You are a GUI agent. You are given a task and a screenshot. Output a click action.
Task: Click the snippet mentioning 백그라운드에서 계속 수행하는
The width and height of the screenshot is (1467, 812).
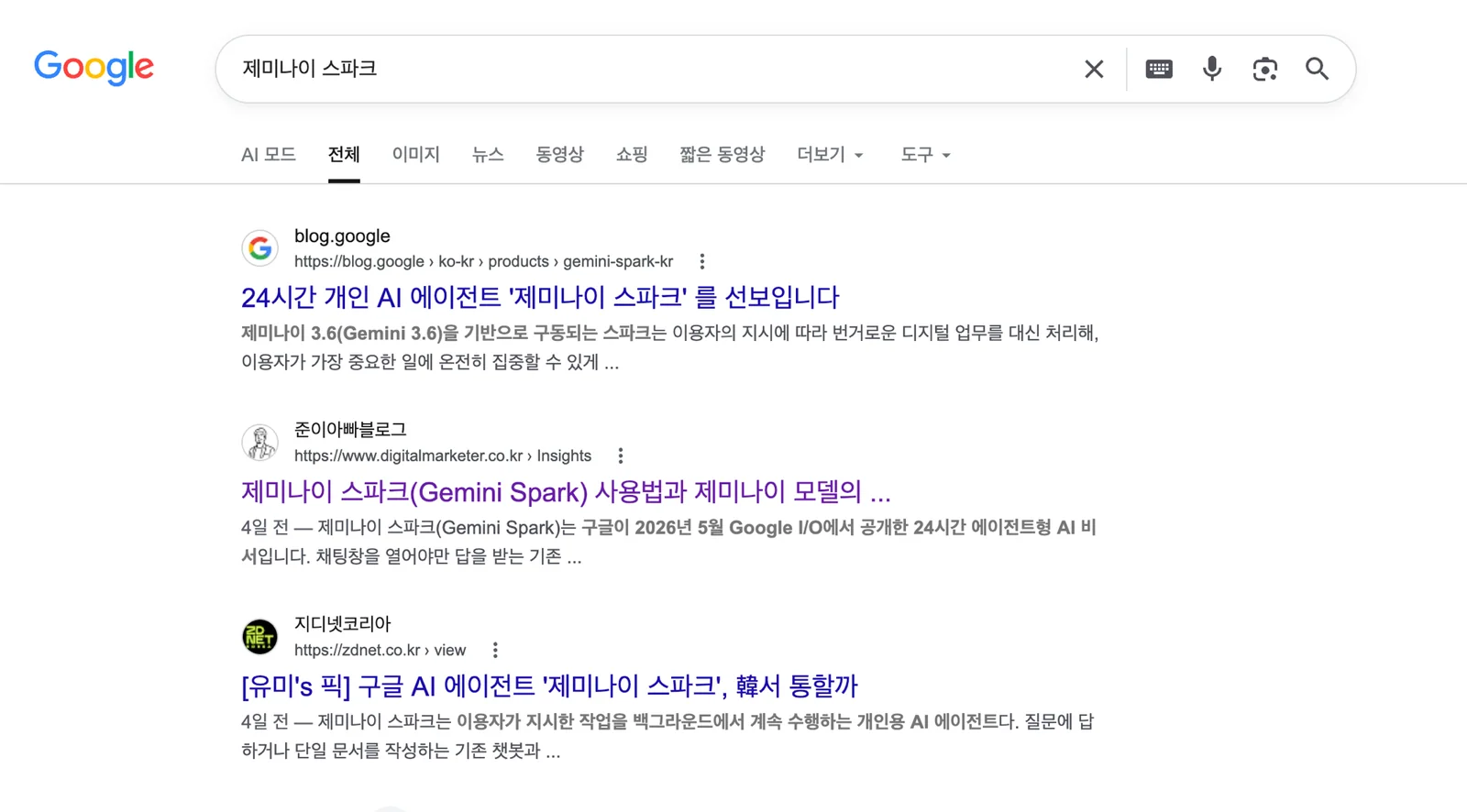point(667,736)
